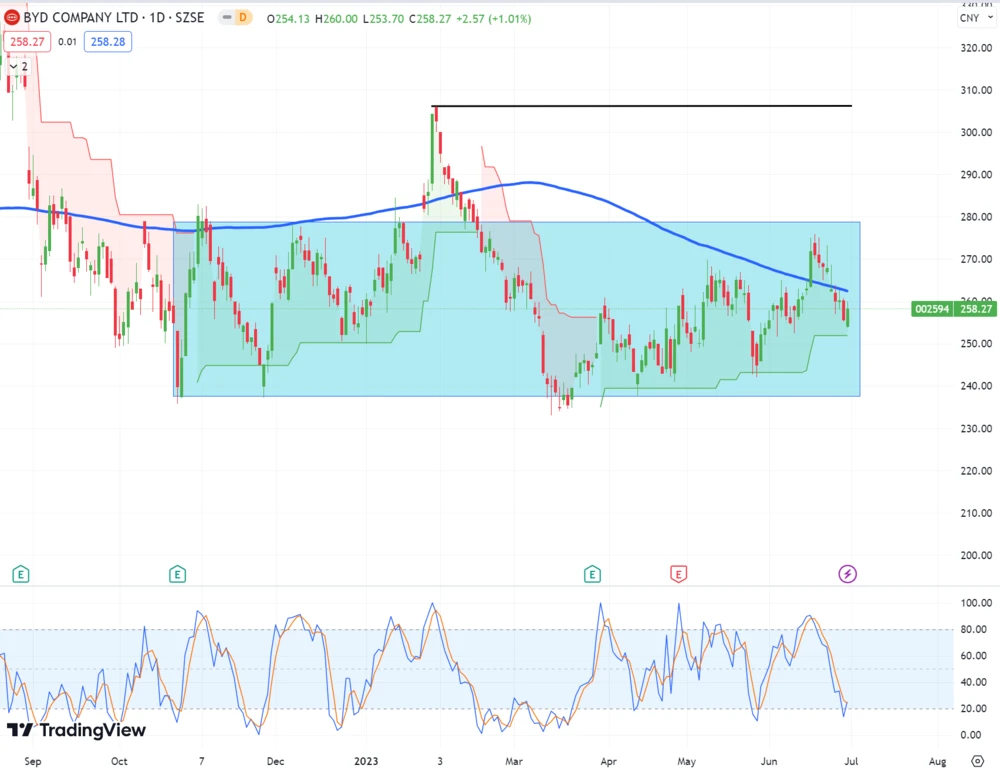Click the green earnings marker near April

(x=593, y=574)
